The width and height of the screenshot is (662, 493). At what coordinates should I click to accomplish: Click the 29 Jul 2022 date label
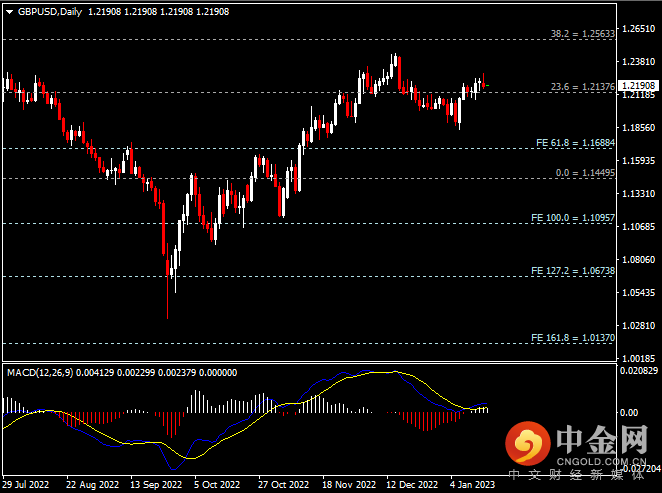point(25,484)
